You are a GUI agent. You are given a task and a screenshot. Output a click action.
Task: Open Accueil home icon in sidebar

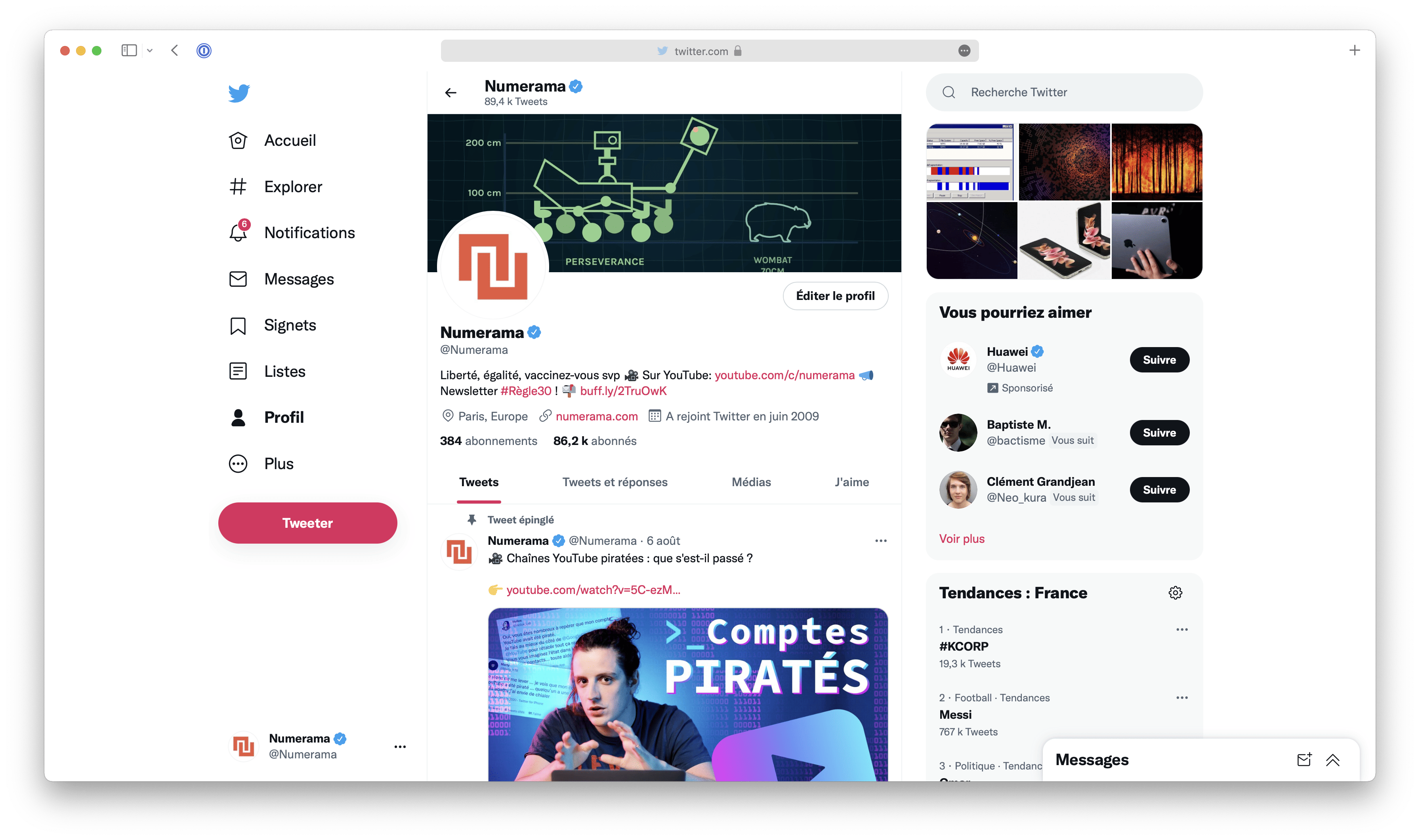pyautogui.click(x=238, y=140)
